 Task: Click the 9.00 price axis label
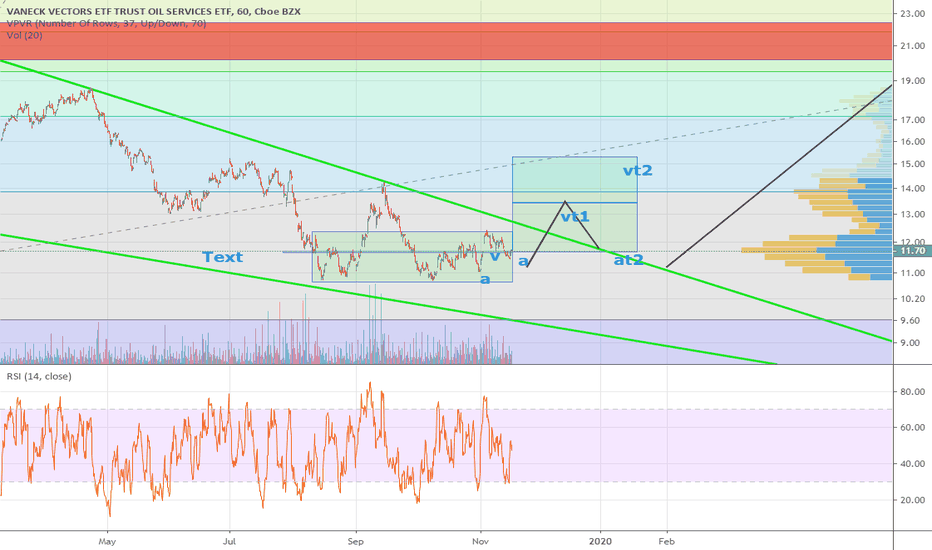click(909, 343)
